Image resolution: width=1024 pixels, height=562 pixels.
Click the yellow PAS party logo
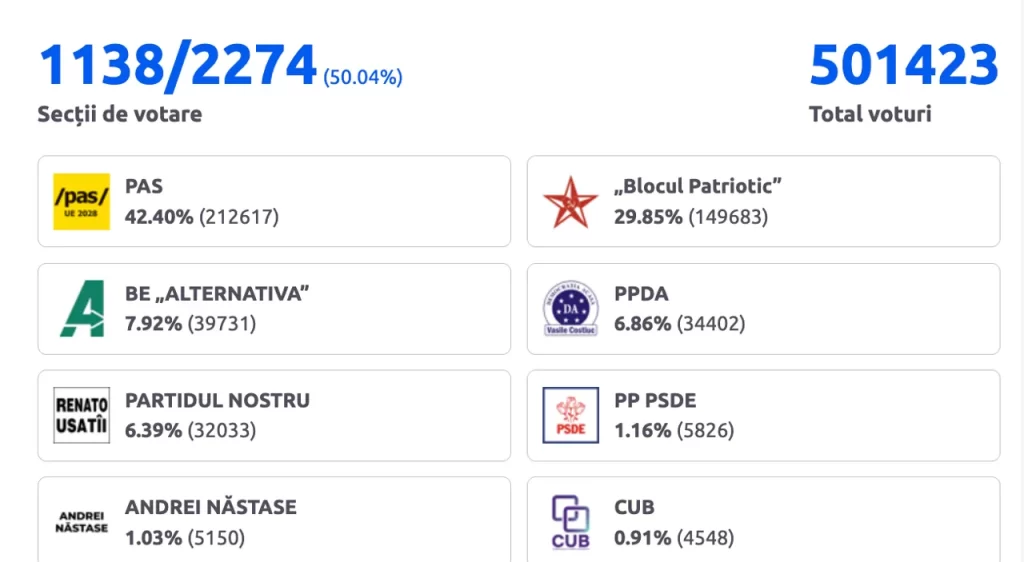(x=82, y=202)
